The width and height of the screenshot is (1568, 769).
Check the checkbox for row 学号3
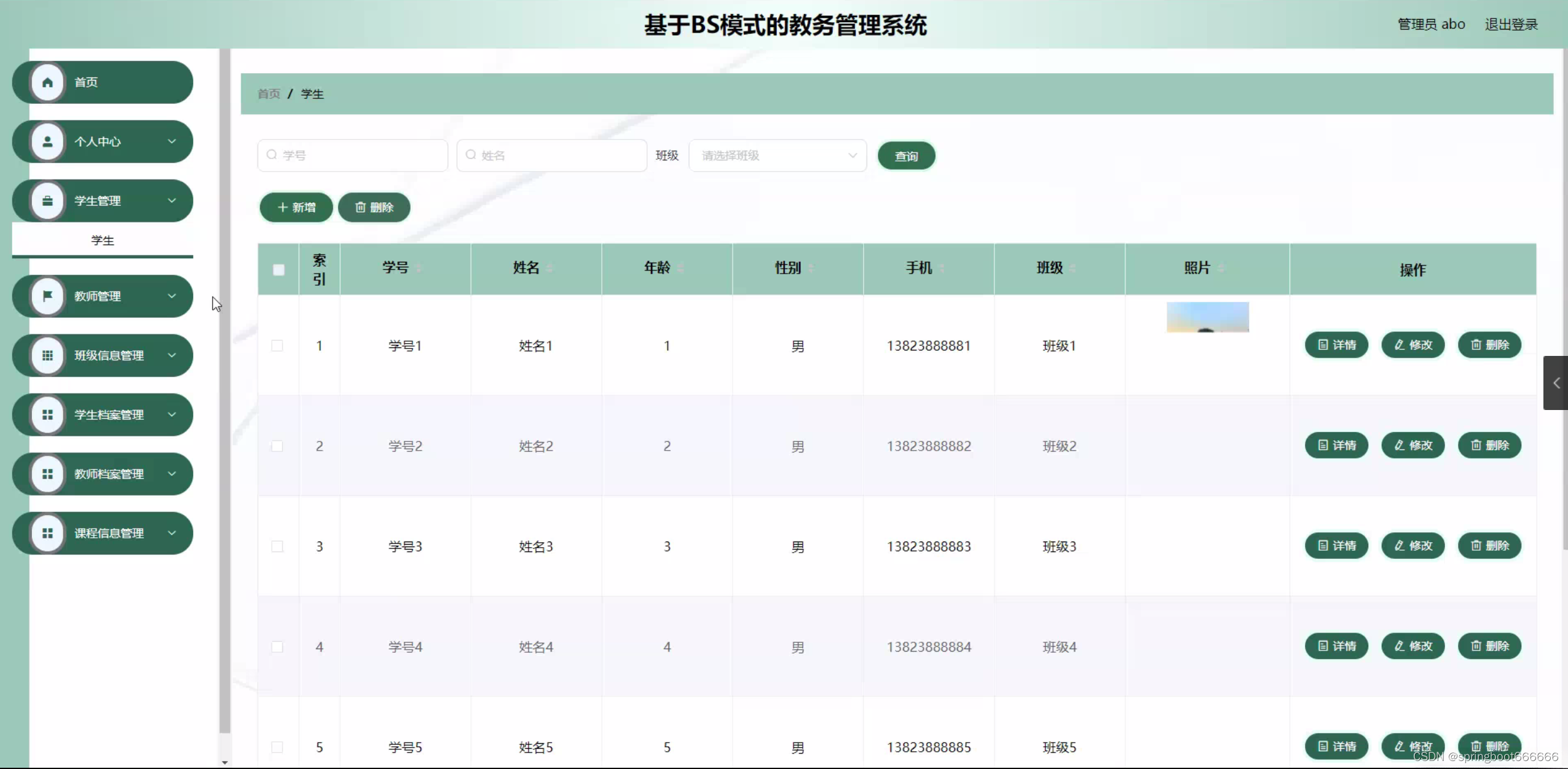[x=277, y=546]
